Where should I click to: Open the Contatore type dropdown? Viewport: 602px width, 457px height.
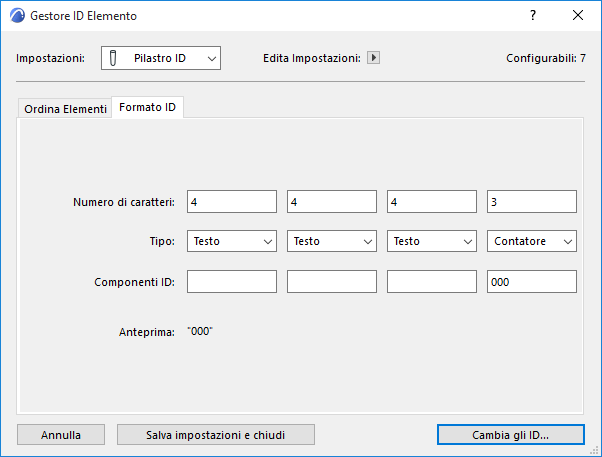click(531, 241)
